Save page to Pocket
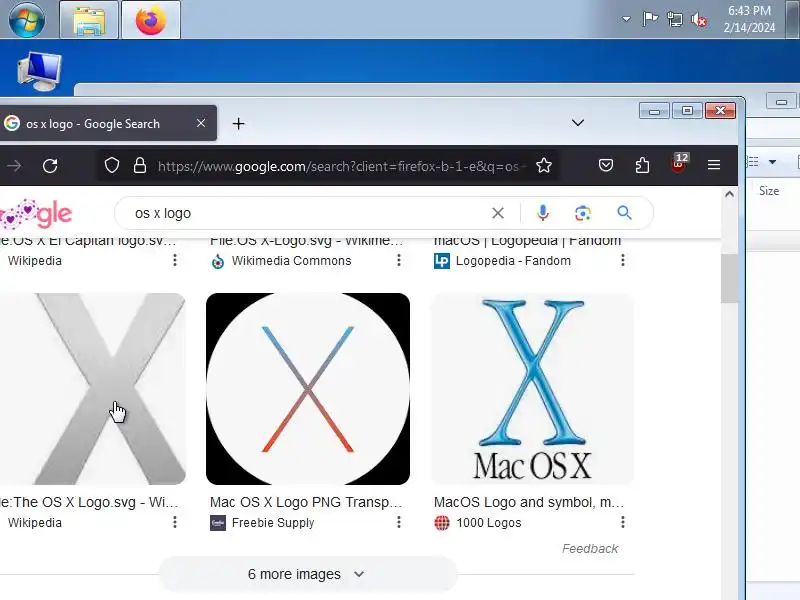Screen dimensions: 800x600 click(606, 165)
